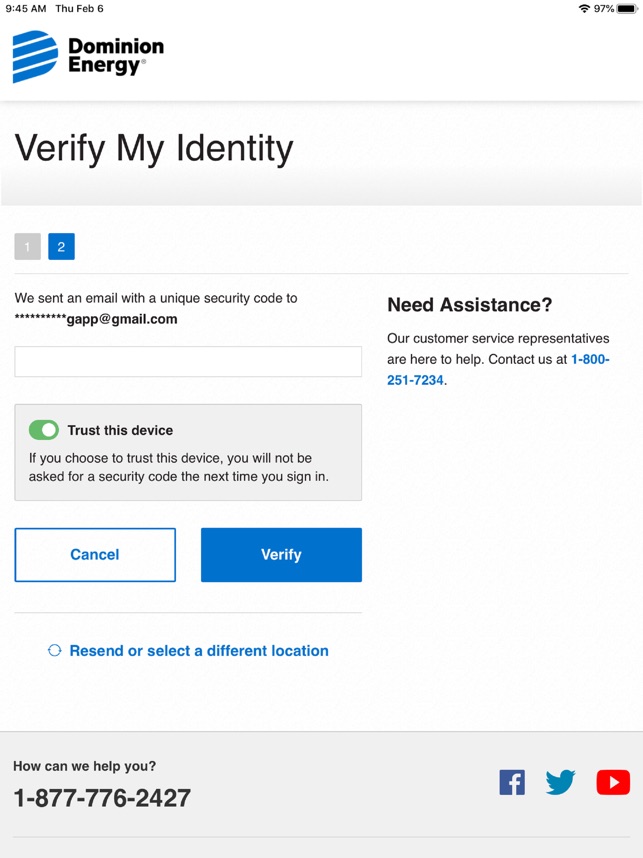Click the Dominion Energy logo
This screenshot has height=858, width=643.
pos(88,56)
